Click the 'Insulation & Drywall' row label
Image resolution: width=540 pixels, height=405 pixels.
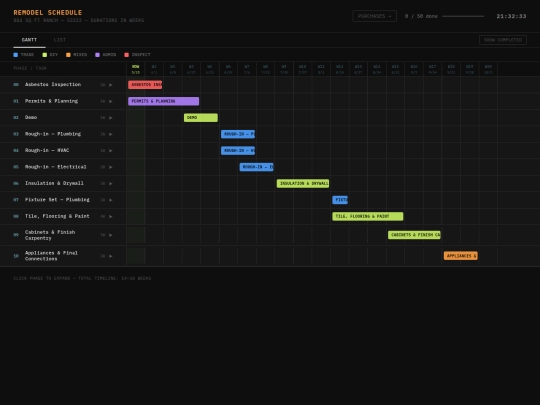54,184
